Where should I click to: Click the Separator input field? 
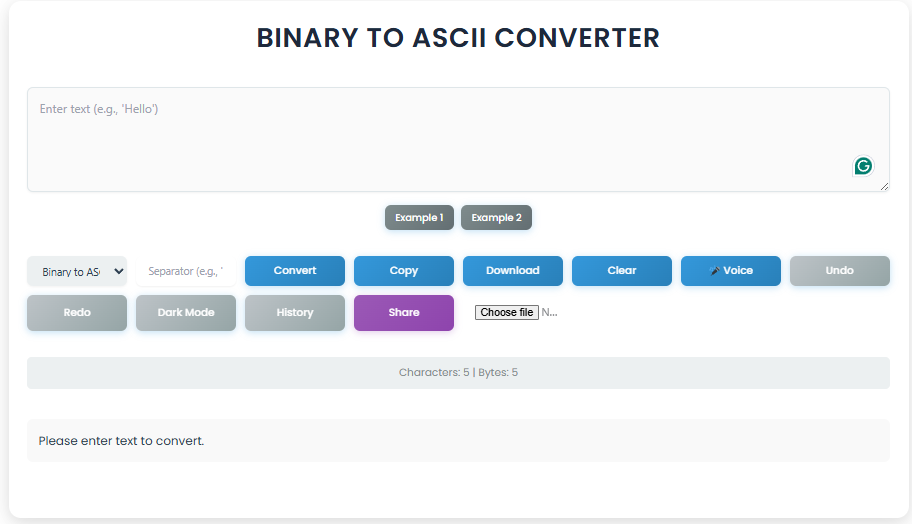186,272
